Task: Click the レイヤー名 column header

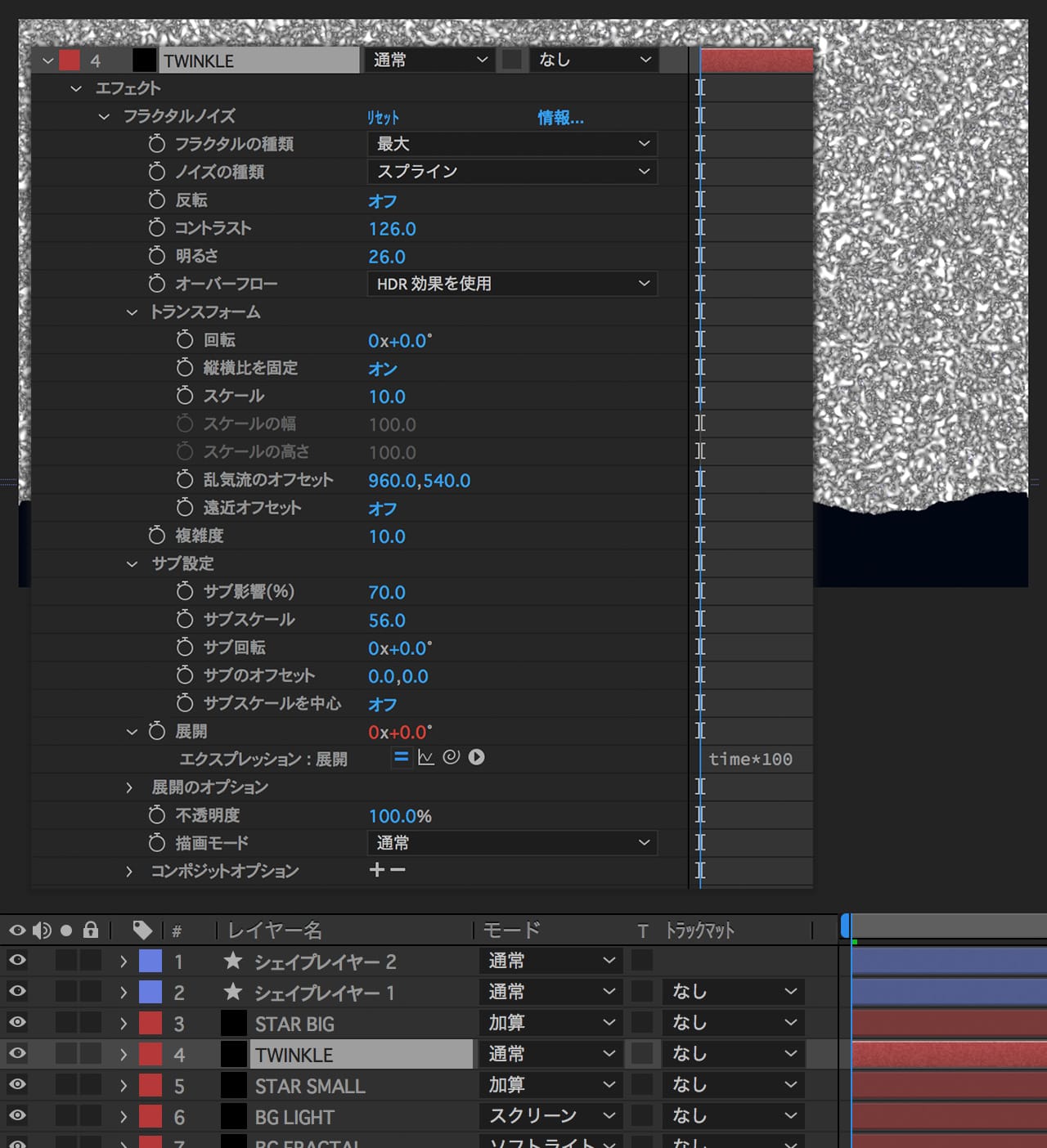Action: (x=274, y=931)
